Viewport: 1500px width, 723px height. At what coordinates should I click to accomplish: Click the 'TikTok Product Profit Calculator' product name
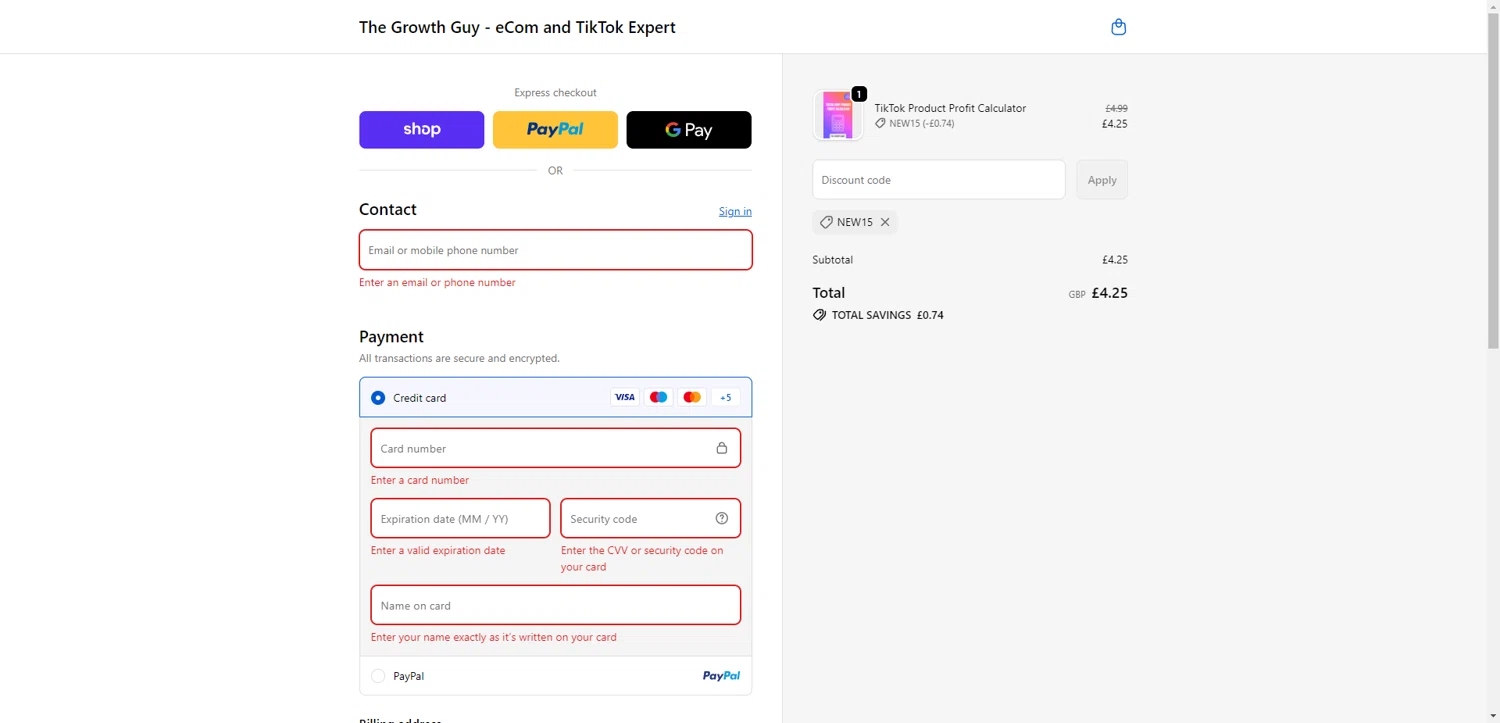point(950,108)
